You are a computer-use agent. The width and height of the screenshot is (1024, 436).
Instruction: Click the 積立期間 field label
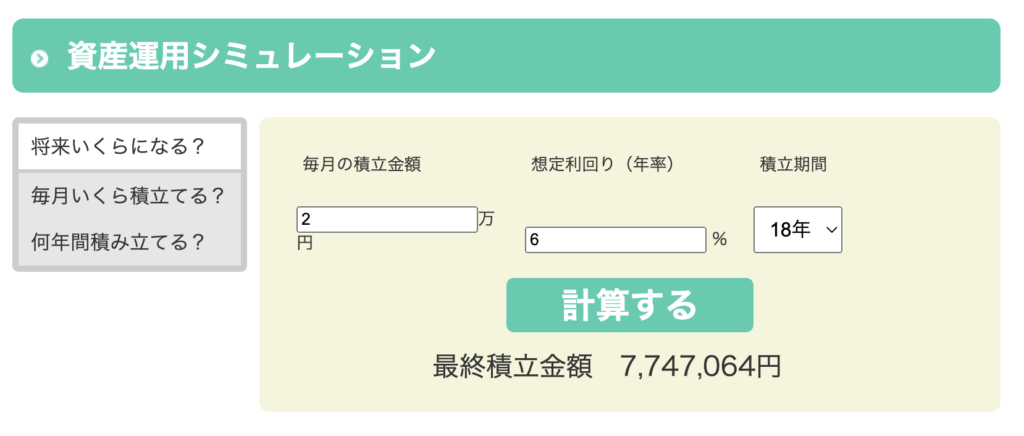pos(794,165)
